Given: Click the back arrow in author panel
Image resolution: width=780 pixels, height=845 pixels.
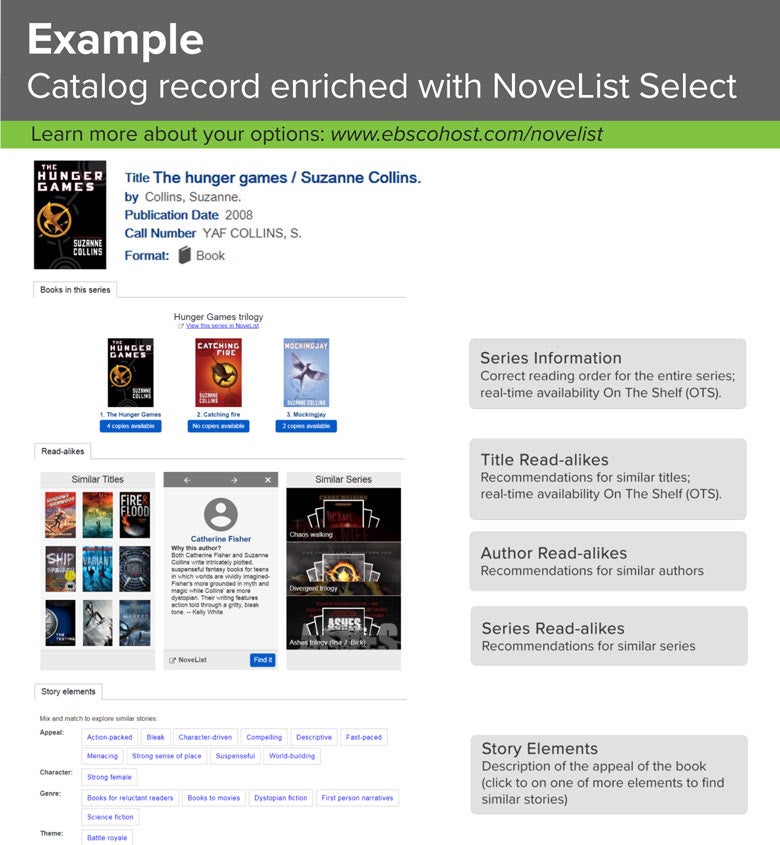Looking at the screenshot, I should [187, 480].
